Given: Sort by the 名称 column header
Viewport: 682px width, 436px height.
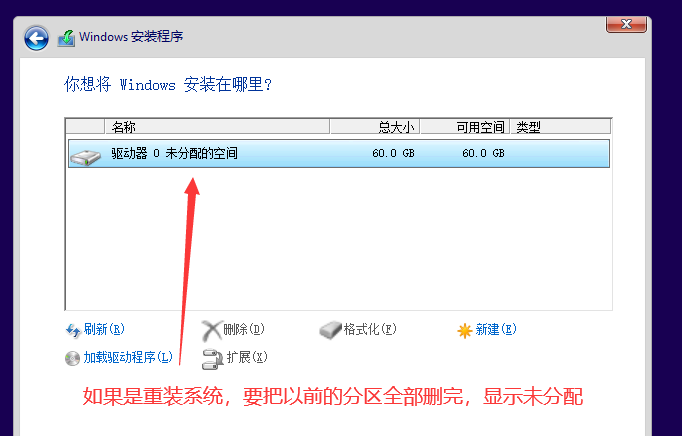Looking at the screenshot, I should pyautogui.click(x=217, y=127).
